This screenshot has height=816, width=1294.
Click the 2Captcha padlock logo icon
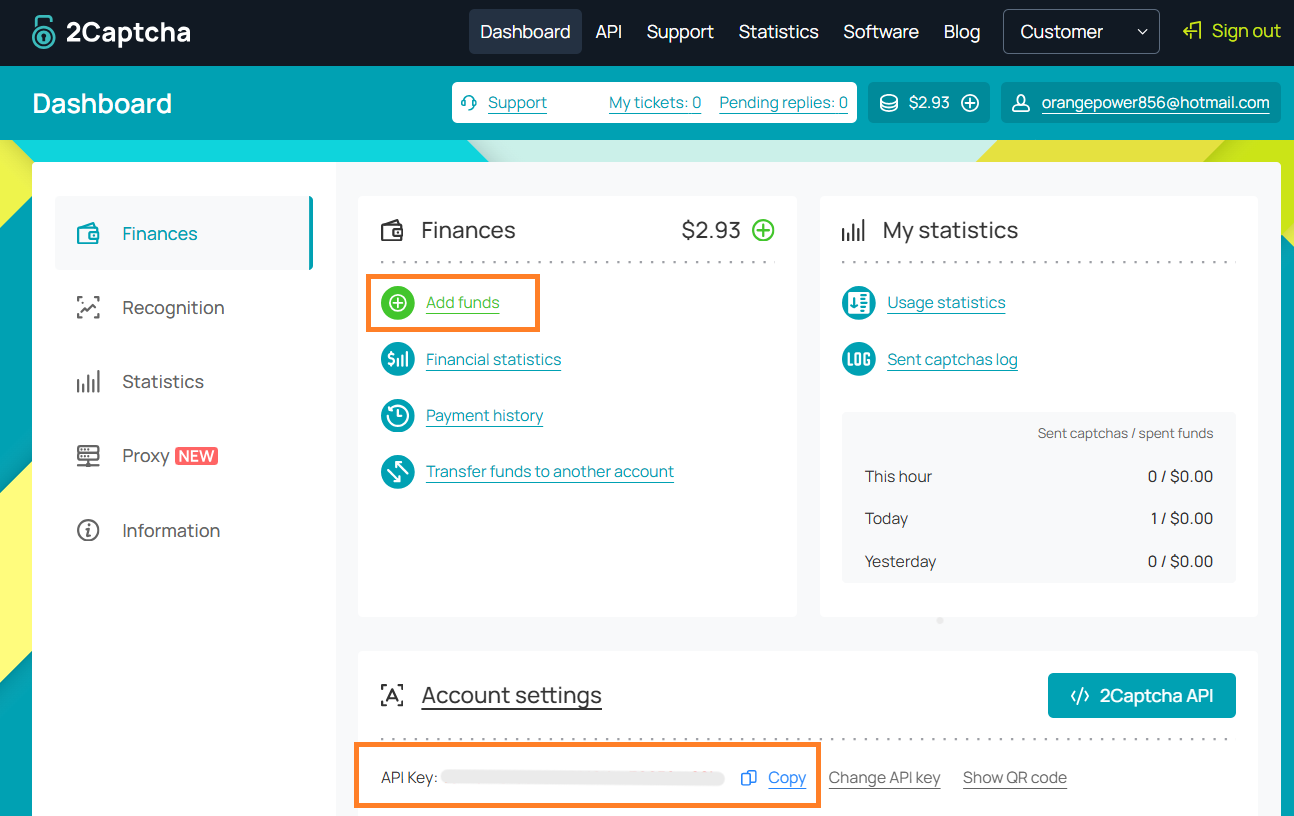click(x=43, y=32)
